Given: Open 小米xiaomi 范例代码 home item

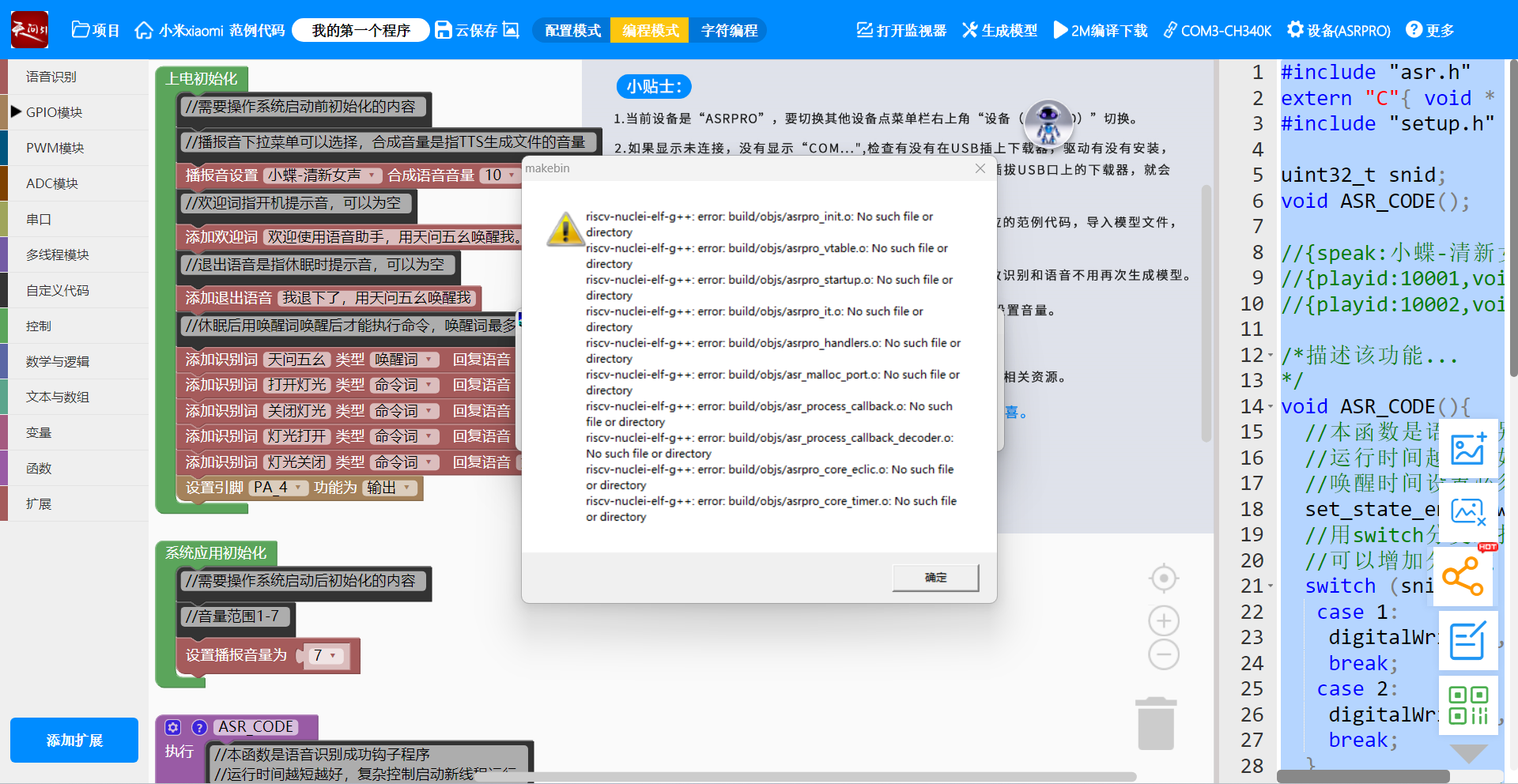Looking at the screenshot, I should pyautogui.click(x=210, y=30).
